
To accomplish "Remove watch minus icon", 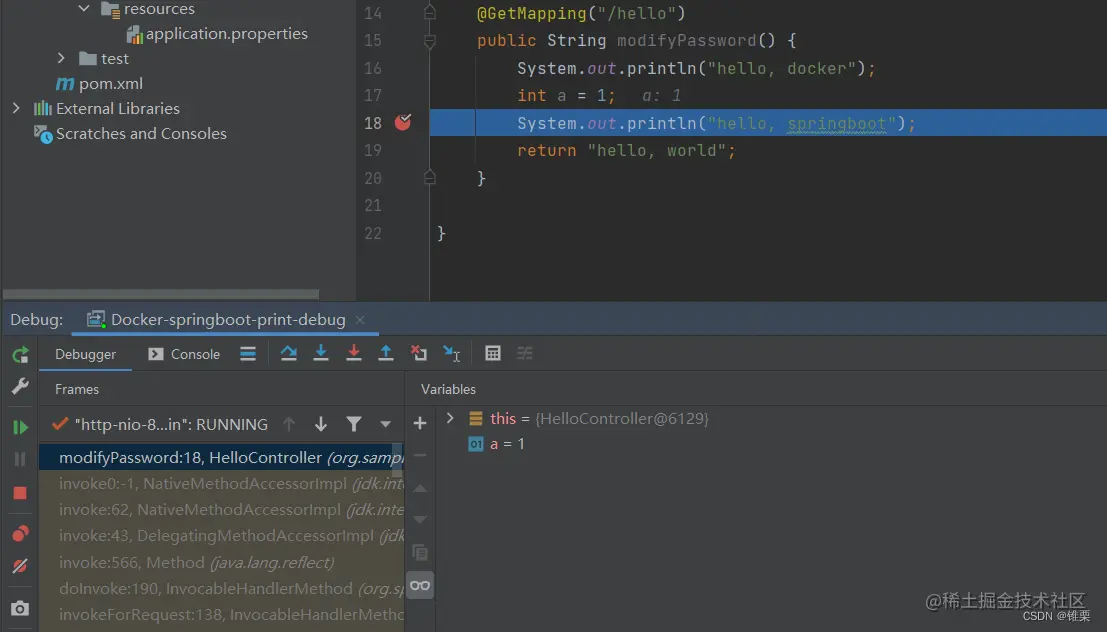I will [420, 455].
